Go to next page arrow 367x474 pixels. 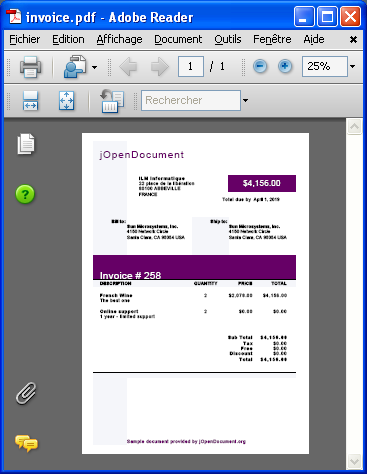tap(160, 67)
